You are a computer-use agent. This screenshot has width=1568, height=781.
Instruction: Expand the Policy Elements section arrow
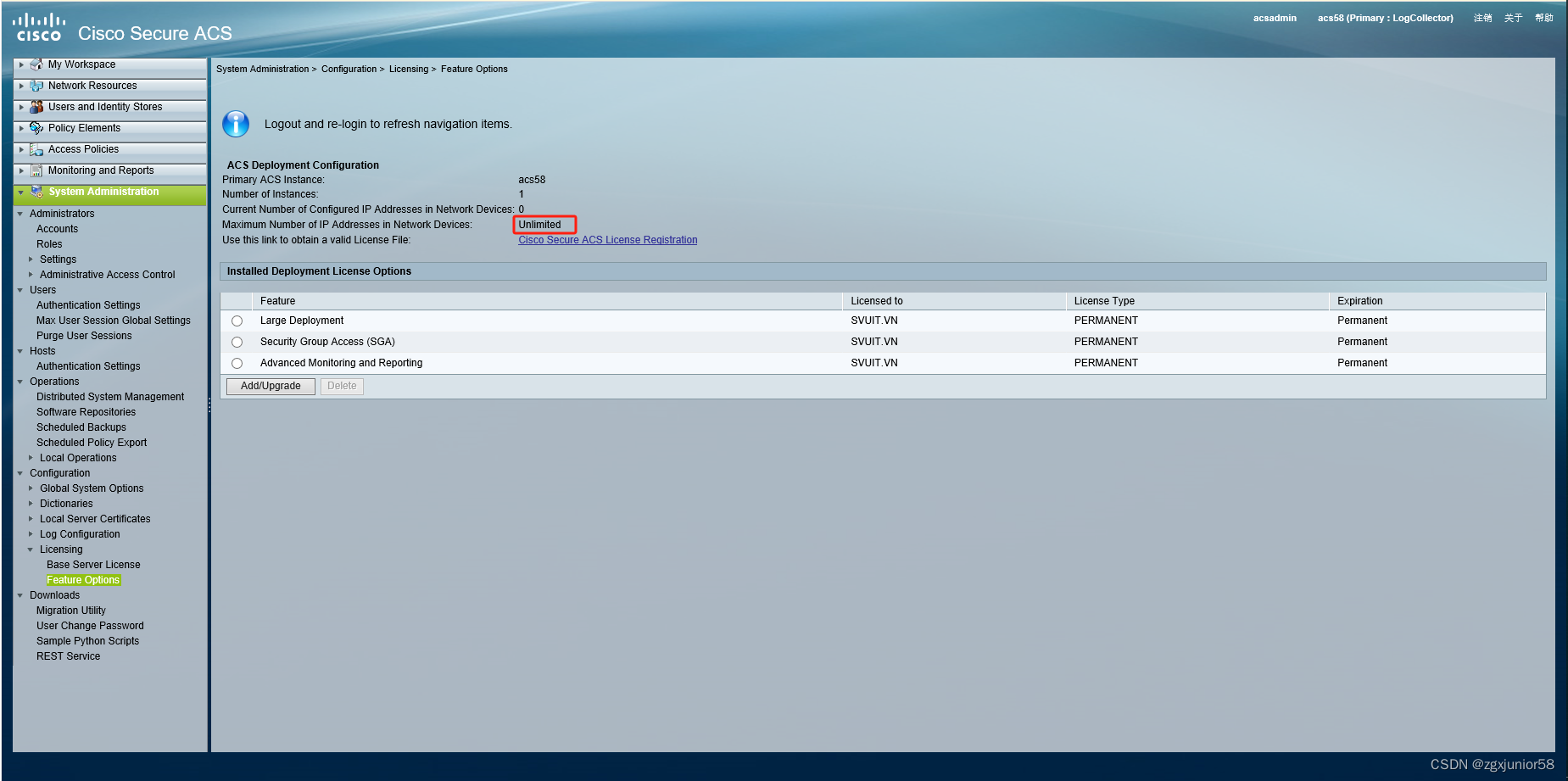pos(21,128)
